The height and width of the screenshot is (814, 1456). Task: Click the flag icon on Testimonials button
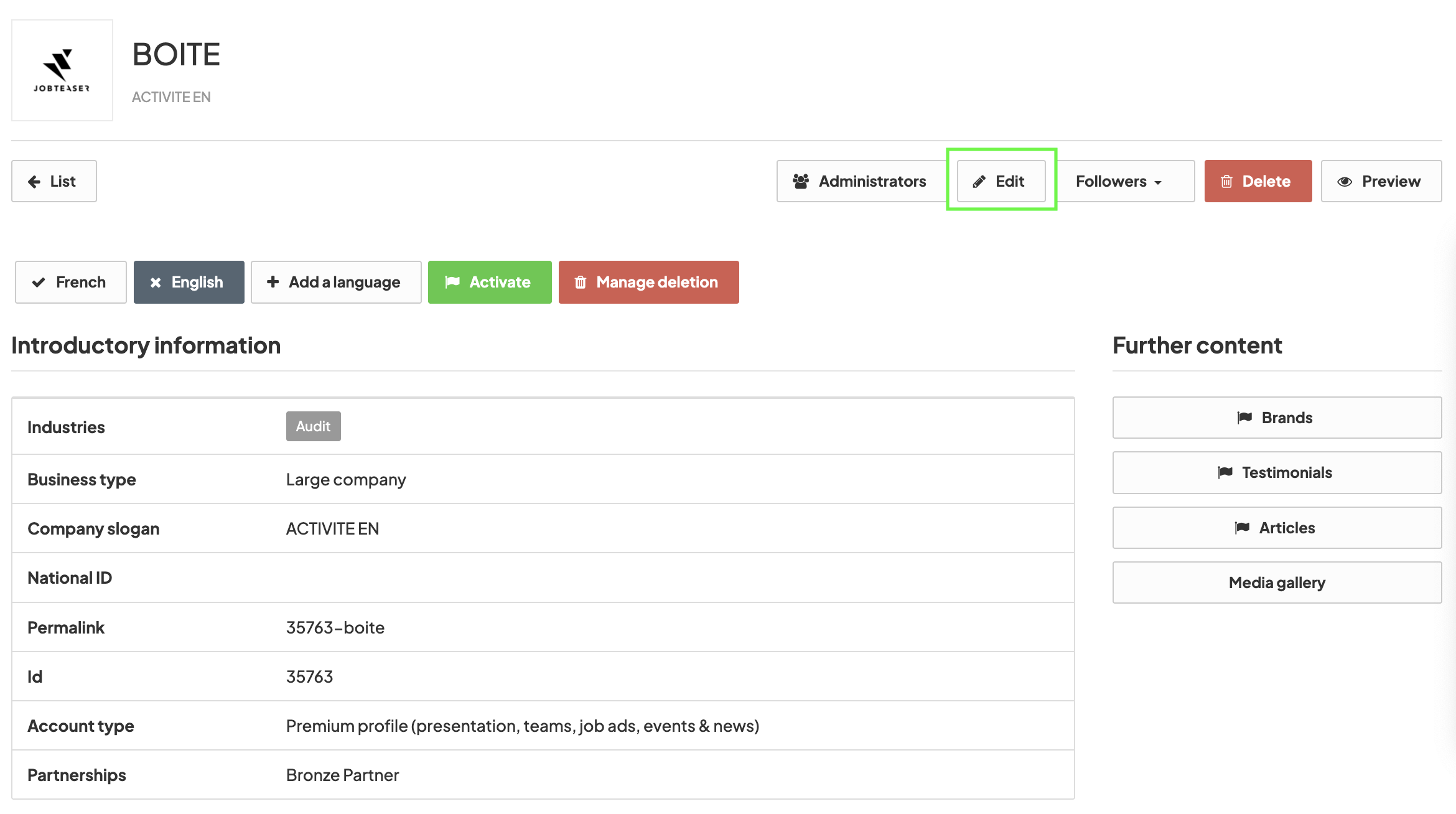tap(1225, 472)
